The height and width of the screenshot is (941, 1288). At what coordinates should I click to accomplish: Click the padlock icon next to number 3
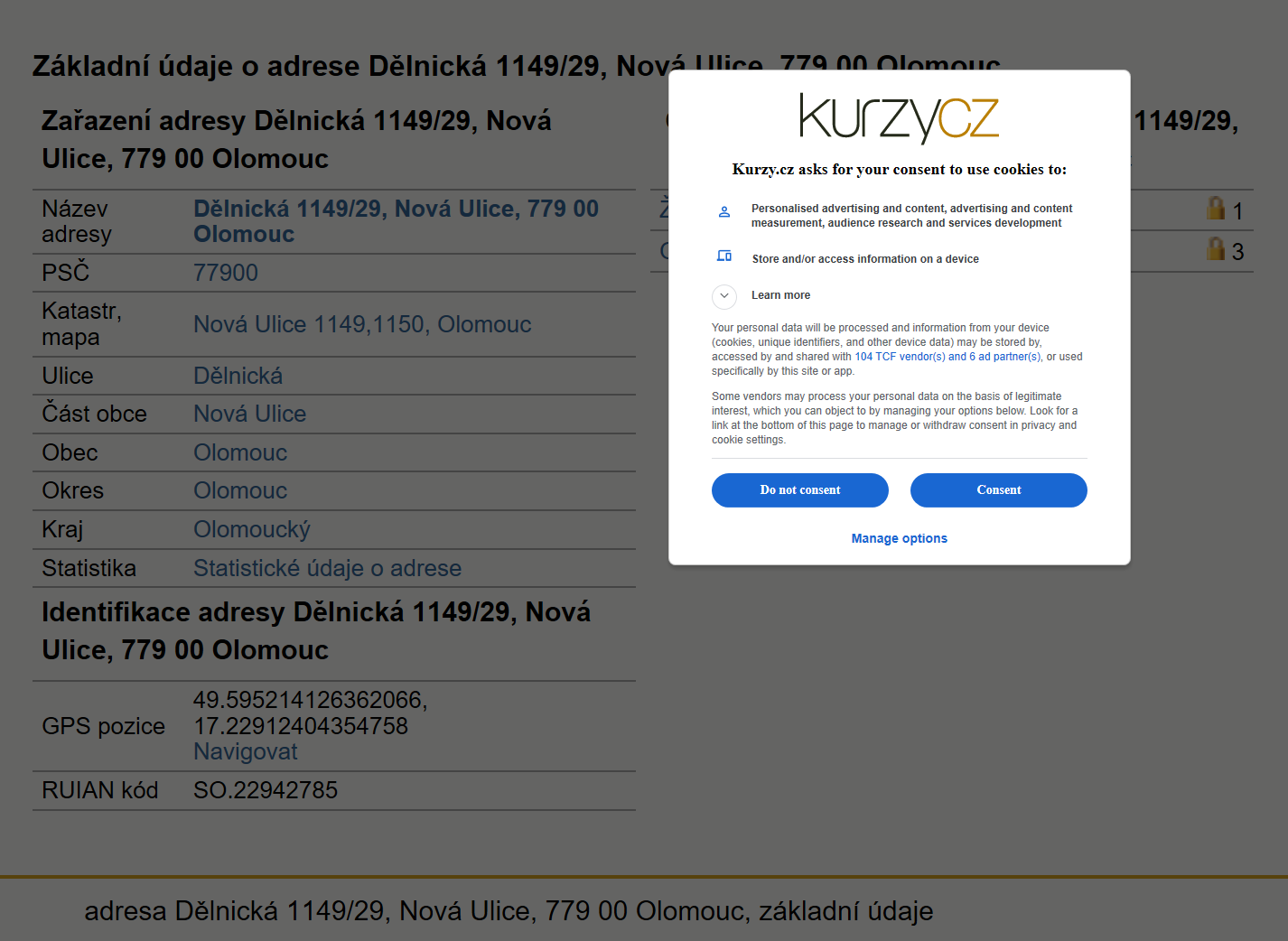[x=1216, y=249]
